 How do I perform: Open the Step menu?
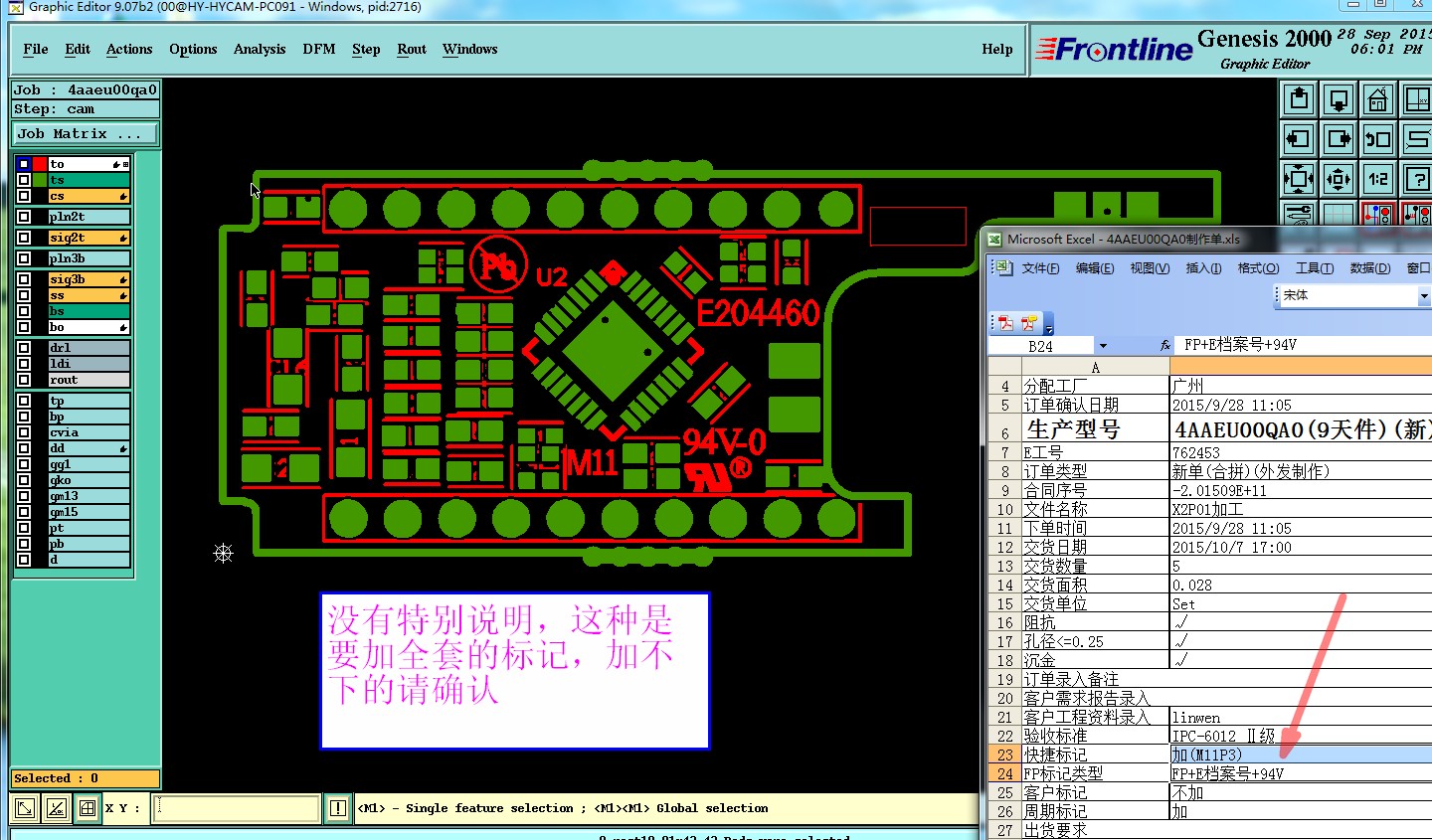(366, 49)
